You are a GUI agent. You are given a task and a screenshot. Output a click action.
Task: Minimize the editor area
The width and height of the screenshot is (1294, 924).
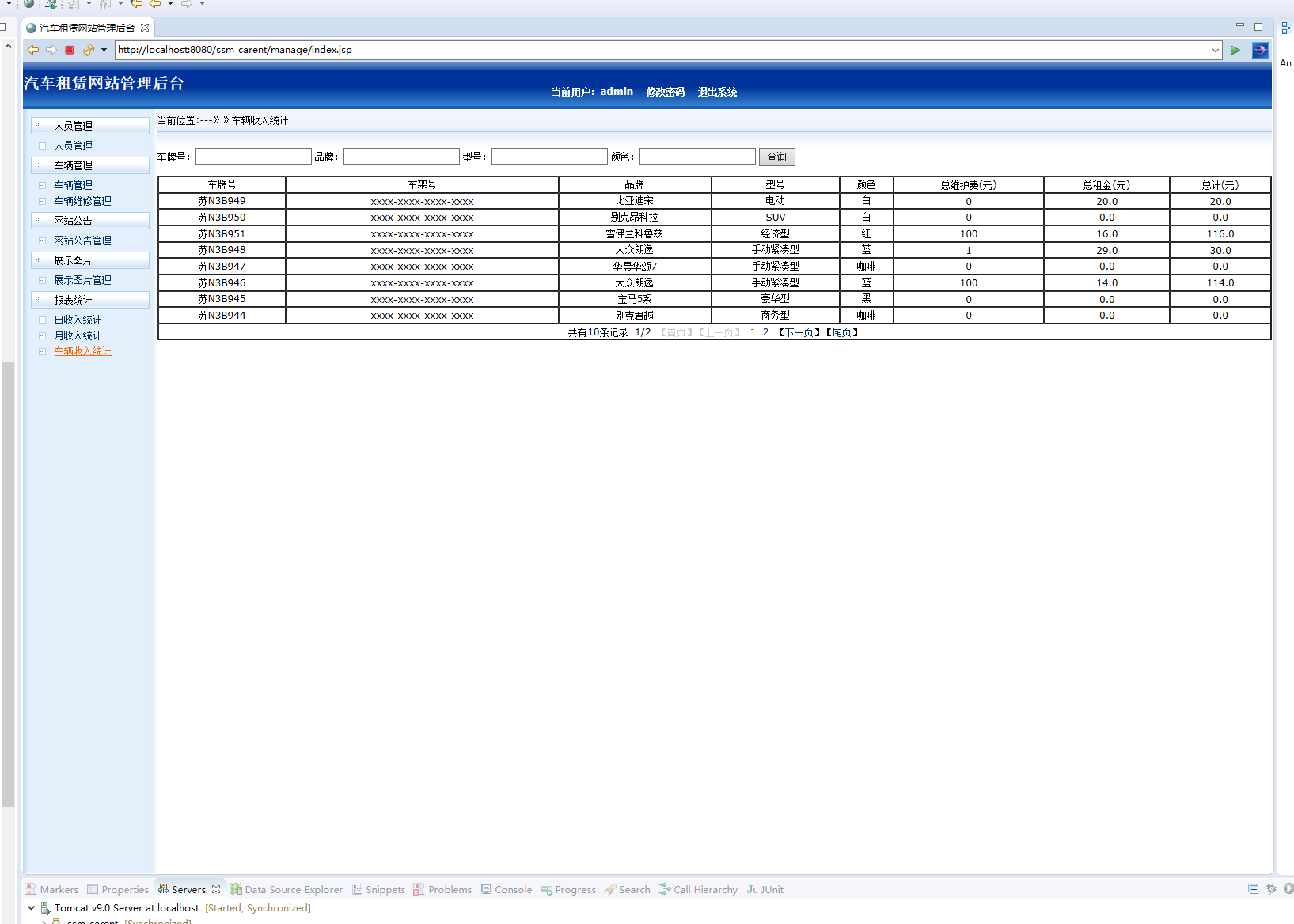pos(1240,26)
